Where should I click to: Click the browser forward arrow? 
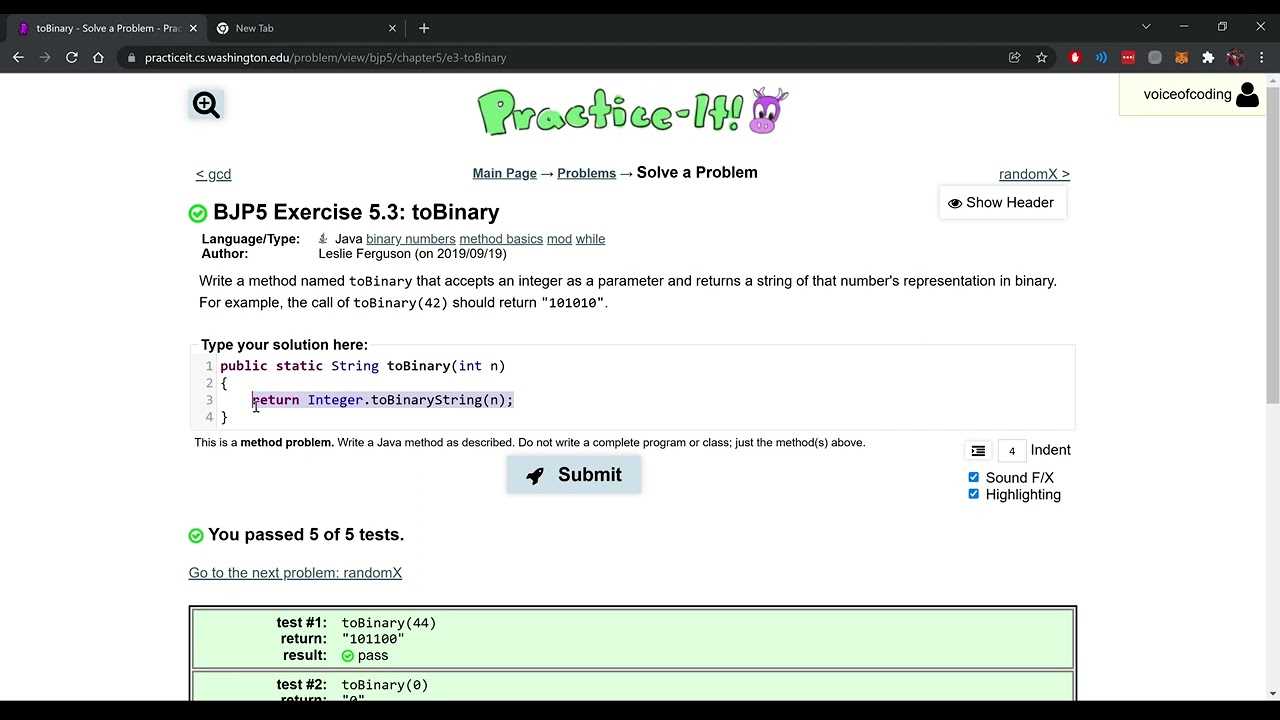45,58
